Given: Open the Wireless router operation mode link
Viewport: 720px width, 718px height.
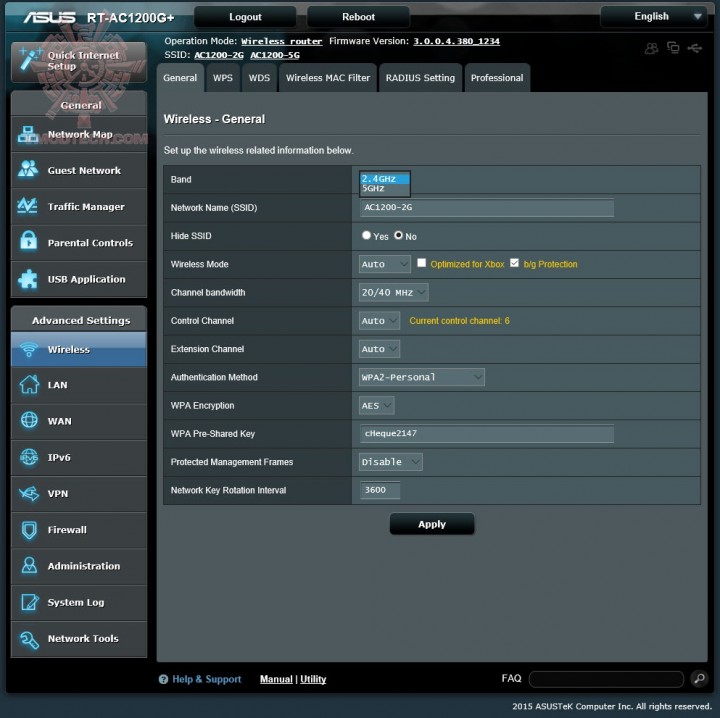Looking at the screenshot, I should click(x=281, y=41).
